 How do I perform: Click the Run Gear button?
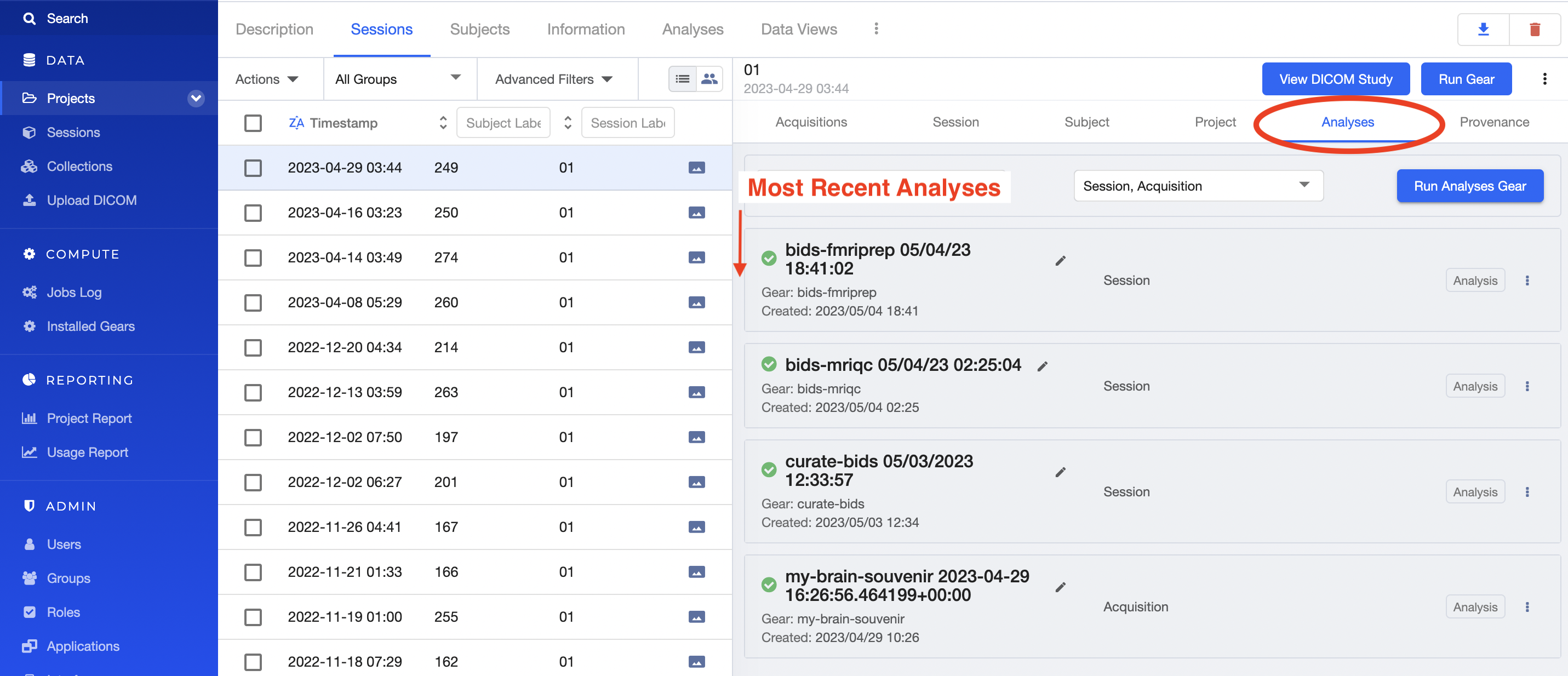point(1466,78)
